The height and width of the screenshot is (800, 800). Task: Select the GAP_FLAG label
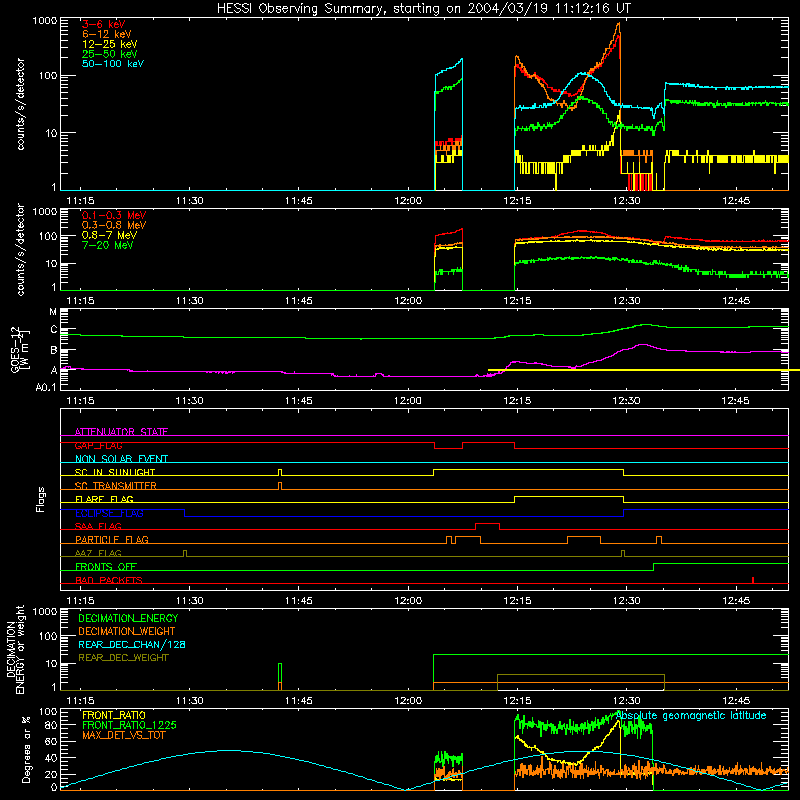98,445
